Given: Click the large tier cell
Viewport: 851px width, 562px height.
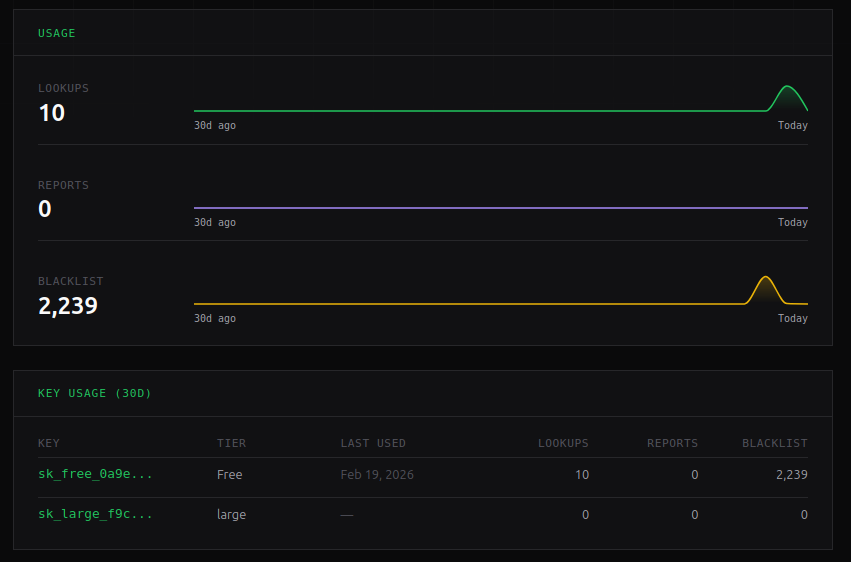Looking at the screenshot, I should click(231, 515).
